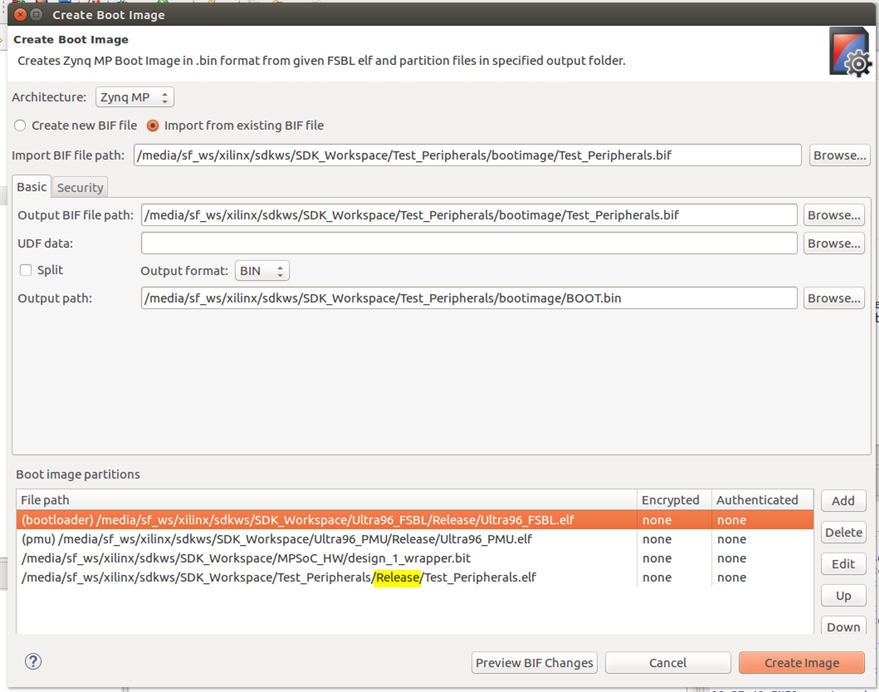The height and width of the screenshot is (692, 879).
Task: Click the File path column header
Action: click(327, 500)
